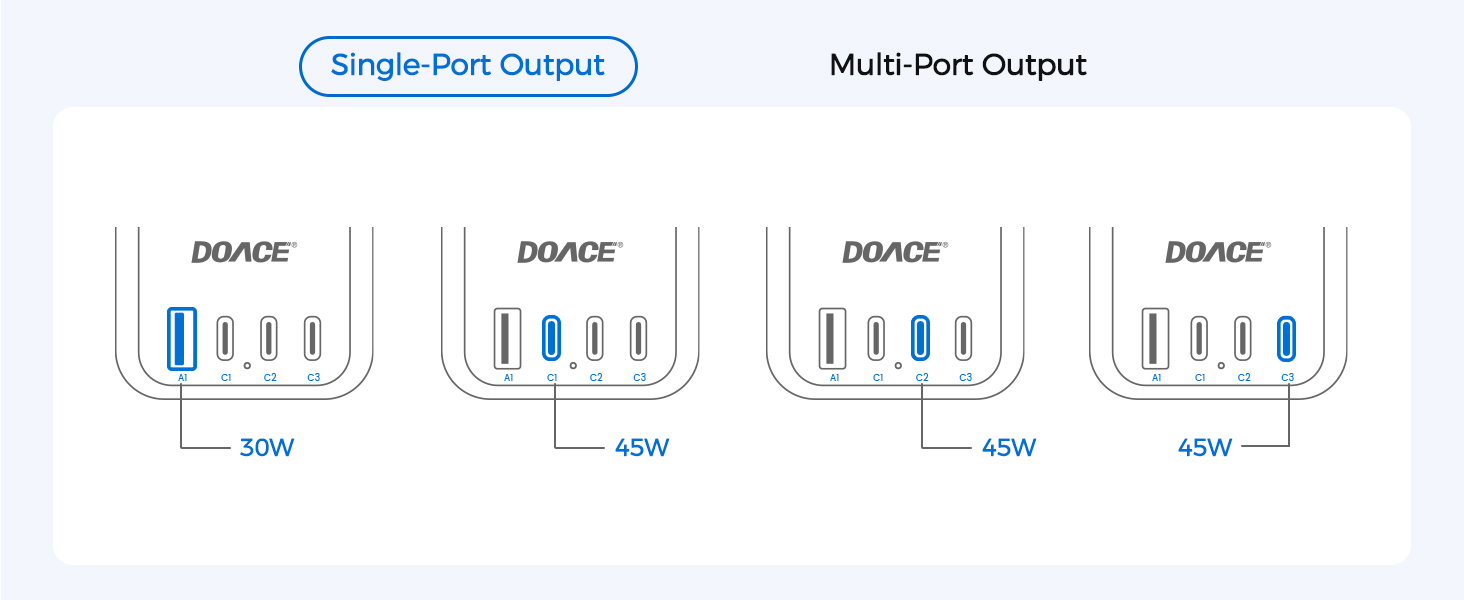
Task: Click the DOACE logo on fourth charger
Action: pos(1218,252)
